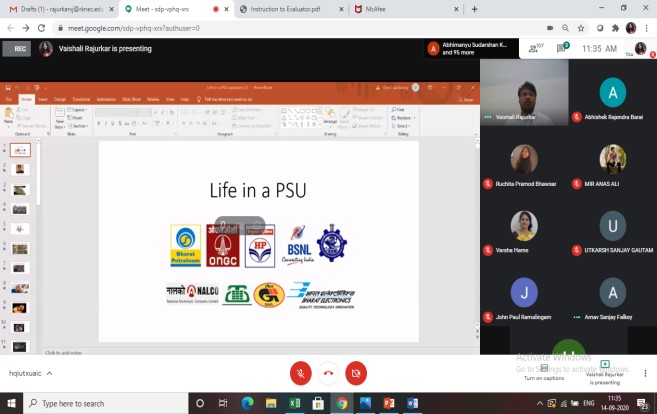
Task: Open Photos app from the taskbar
Action: pyautogui.click(x=365, y=403)
